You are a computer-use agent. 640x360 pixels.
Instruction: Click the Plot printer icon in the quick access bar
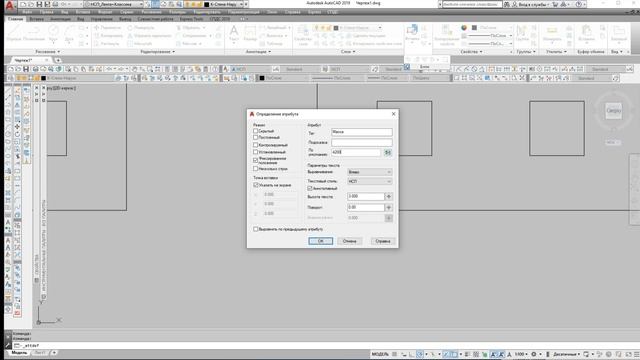point(56,4)
